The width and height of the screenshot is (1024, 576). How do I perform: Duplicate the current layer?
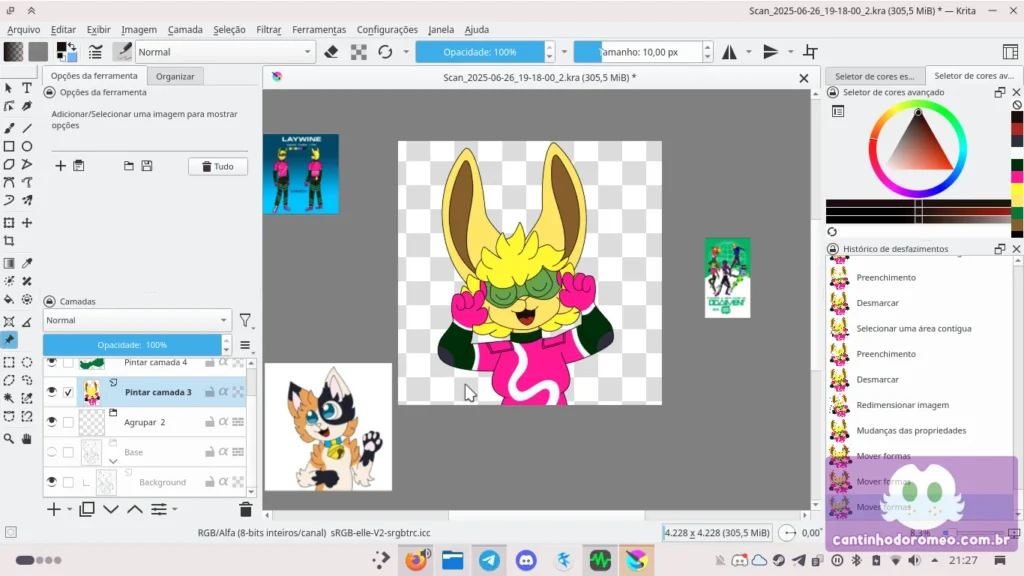pyautogui.click(x=87, y=509)
